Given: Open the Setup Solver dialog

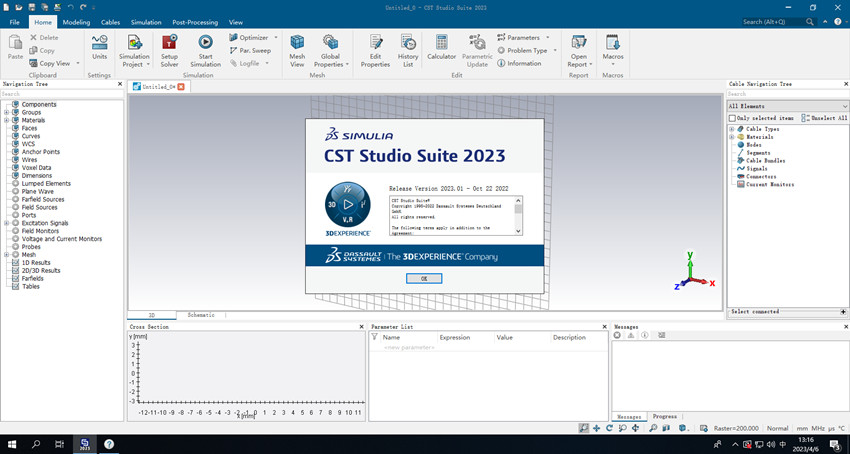Looking at the screenshot, I should [169, 50].
